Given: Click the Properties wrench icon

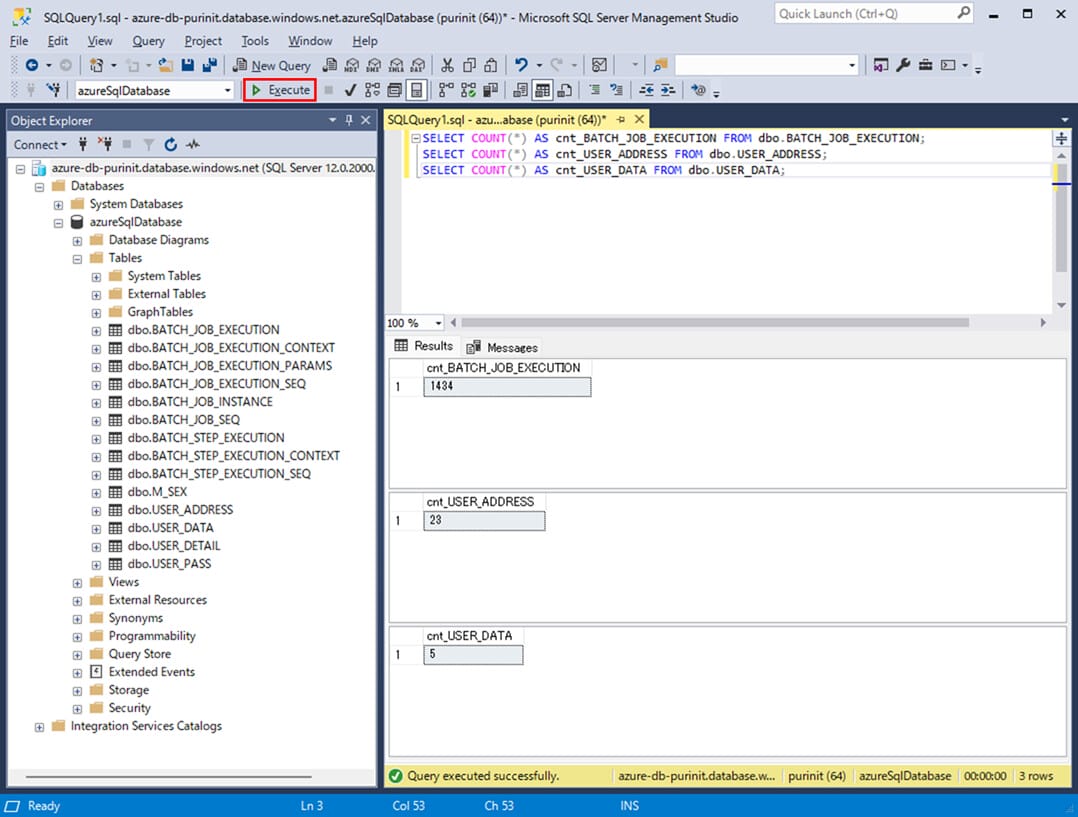Looking at the screenshot, I should tap(903, 65).
